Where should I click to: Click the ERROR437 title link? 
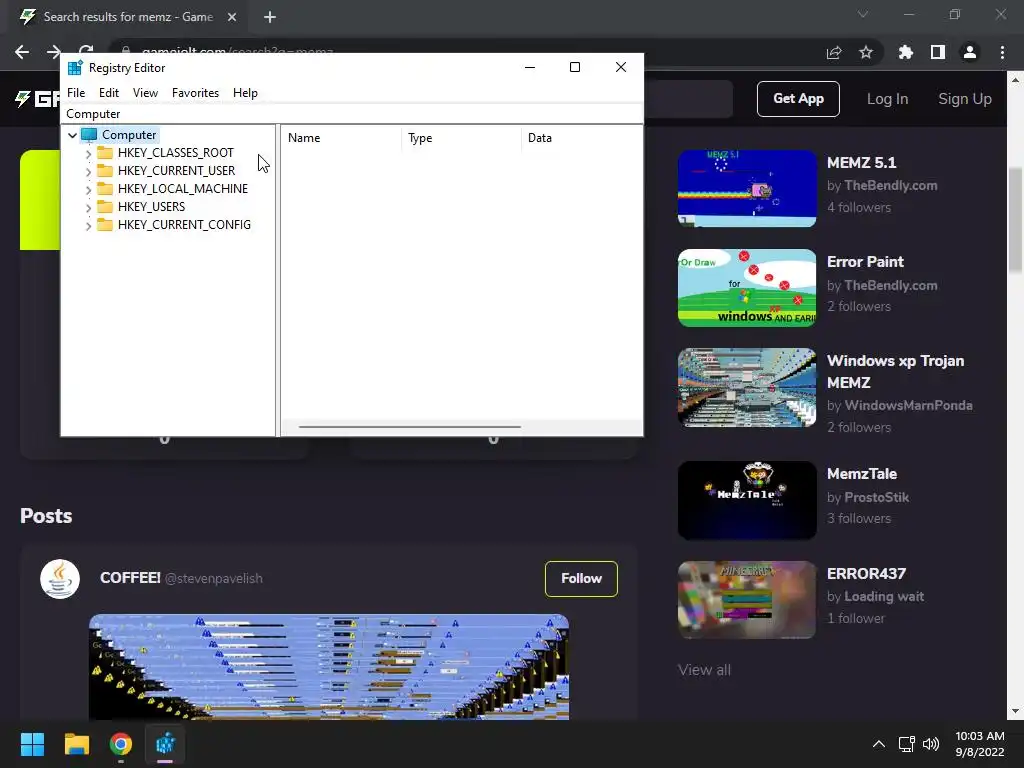coord(867,573)
